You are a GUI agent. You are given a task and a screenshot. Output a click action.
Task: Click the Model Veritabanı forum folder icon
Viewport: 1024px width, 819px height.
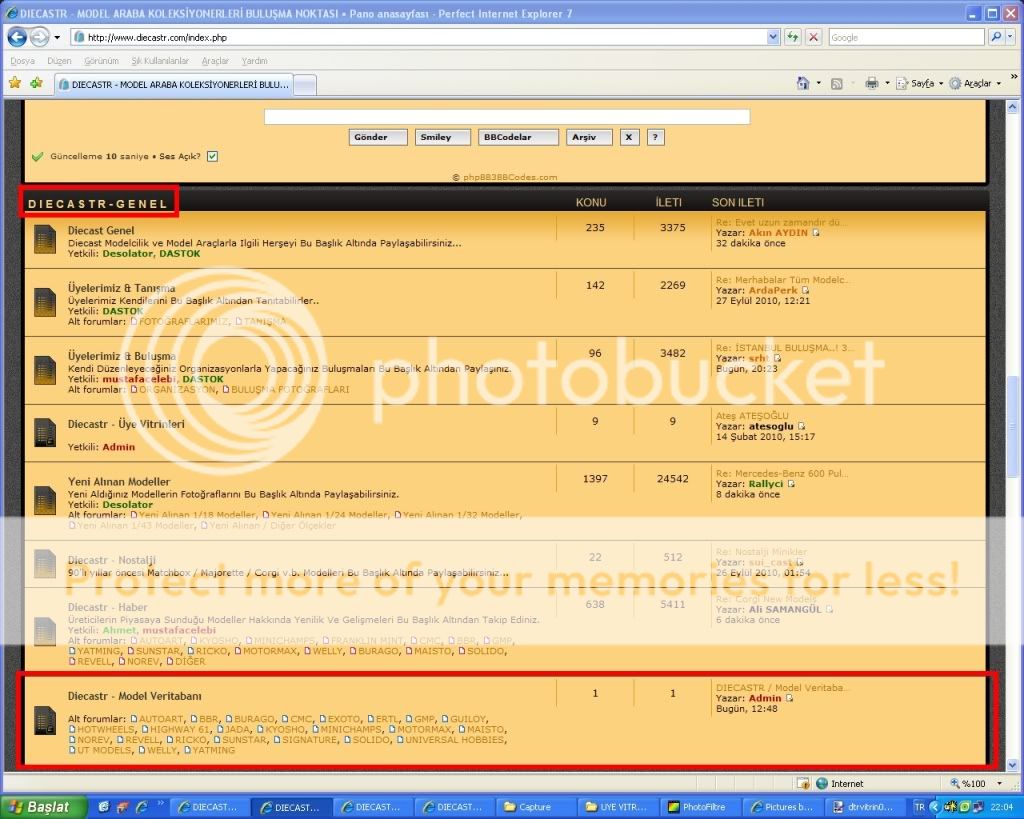[44, 720]
